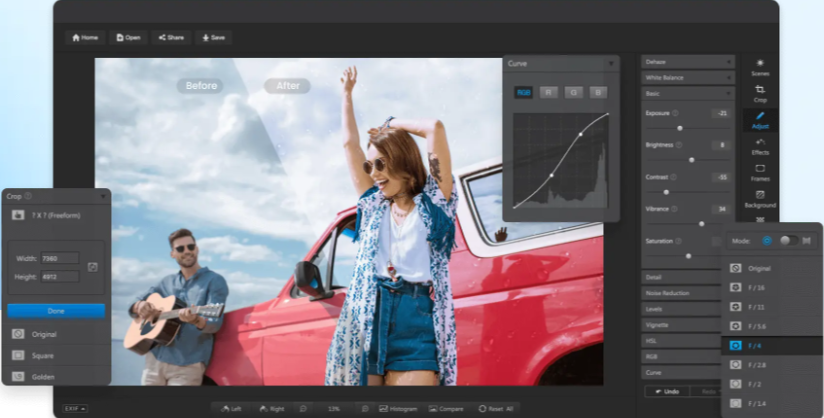Click the Undo button
The image size is (824, 418).
coord(666,391)
